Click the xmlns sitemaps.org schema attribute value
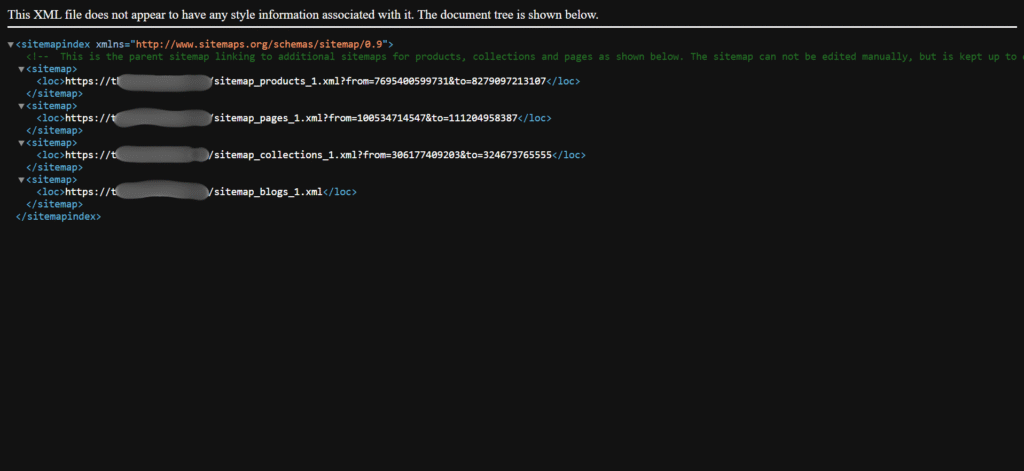The width and height of the screenshot is (1024, 471). [x=261, y=44]
